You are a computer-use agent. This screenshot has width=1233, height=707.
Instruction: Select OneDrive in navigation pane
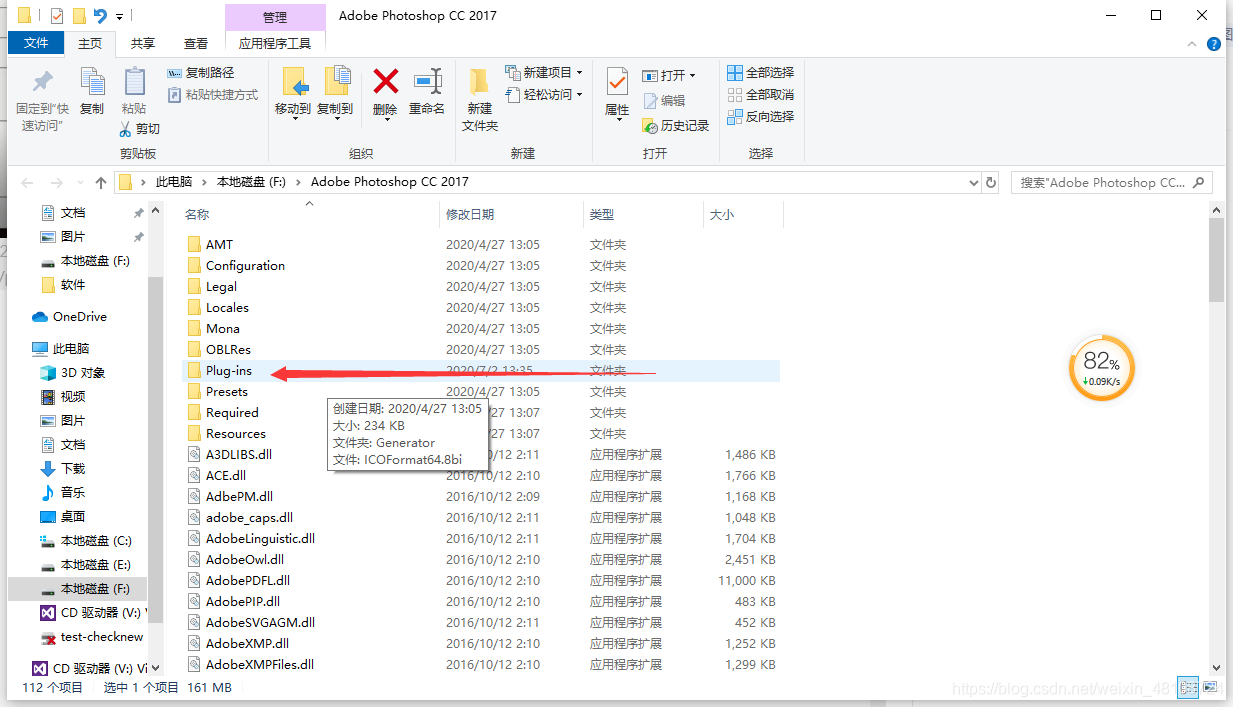click(79, 316)
